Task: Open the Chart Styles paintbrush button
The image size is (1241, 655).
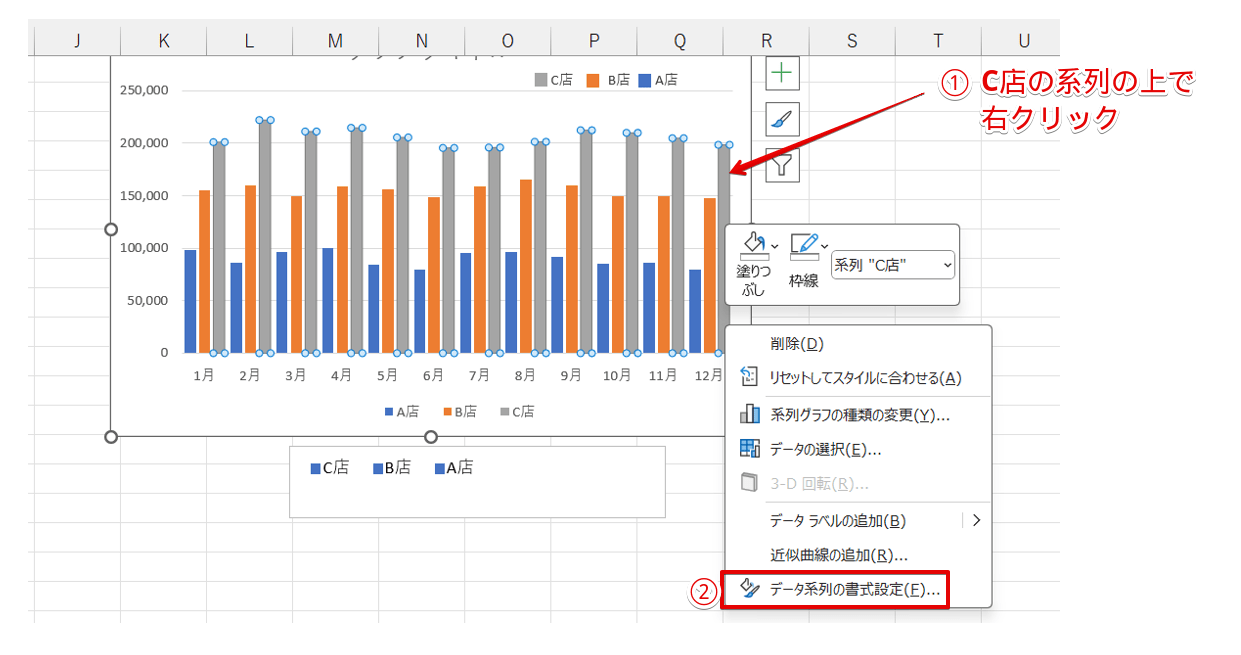Action: (x=782, y=119)
